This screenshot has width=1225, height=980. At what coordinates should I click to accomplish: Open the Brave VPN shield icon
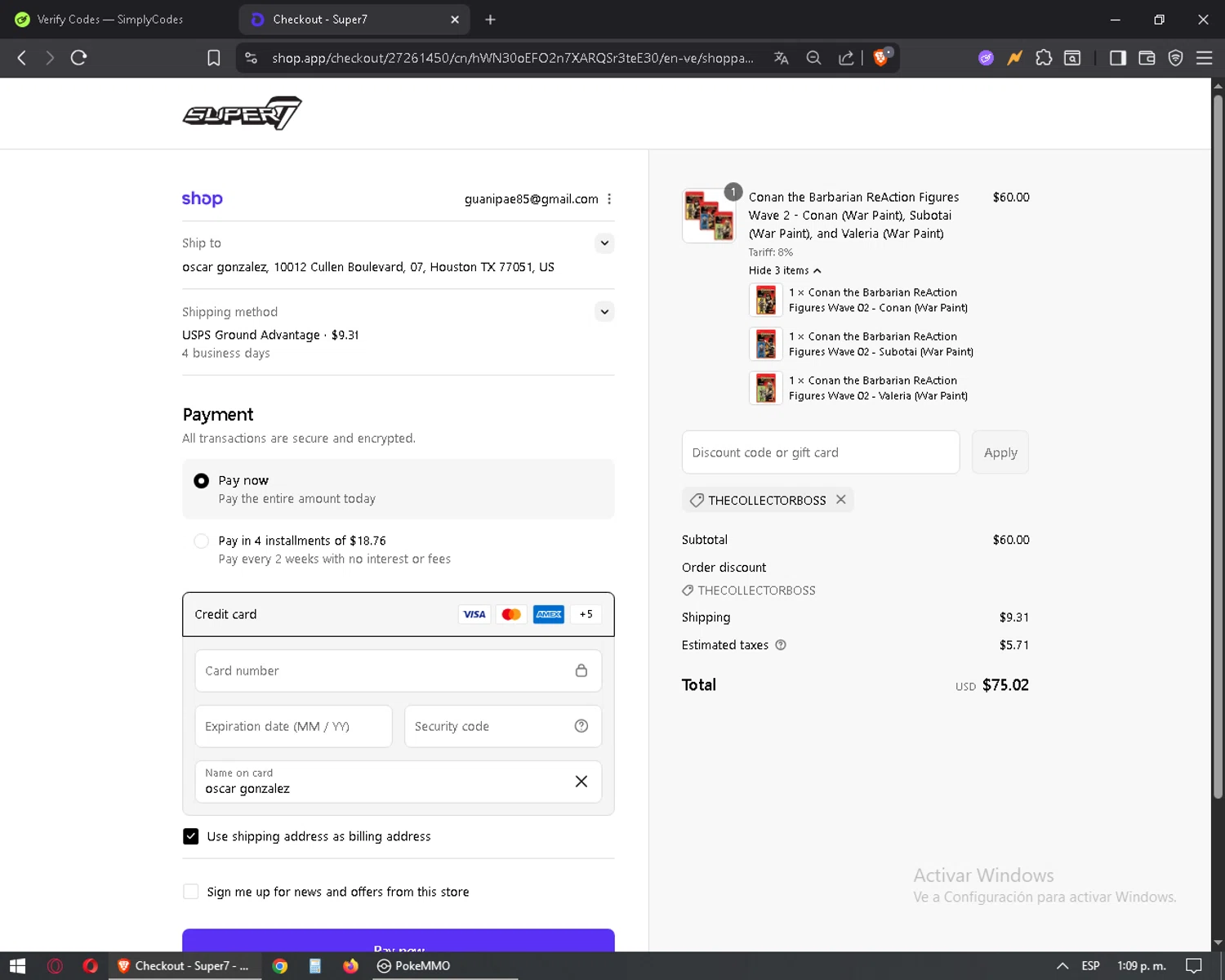(1175, 58)
